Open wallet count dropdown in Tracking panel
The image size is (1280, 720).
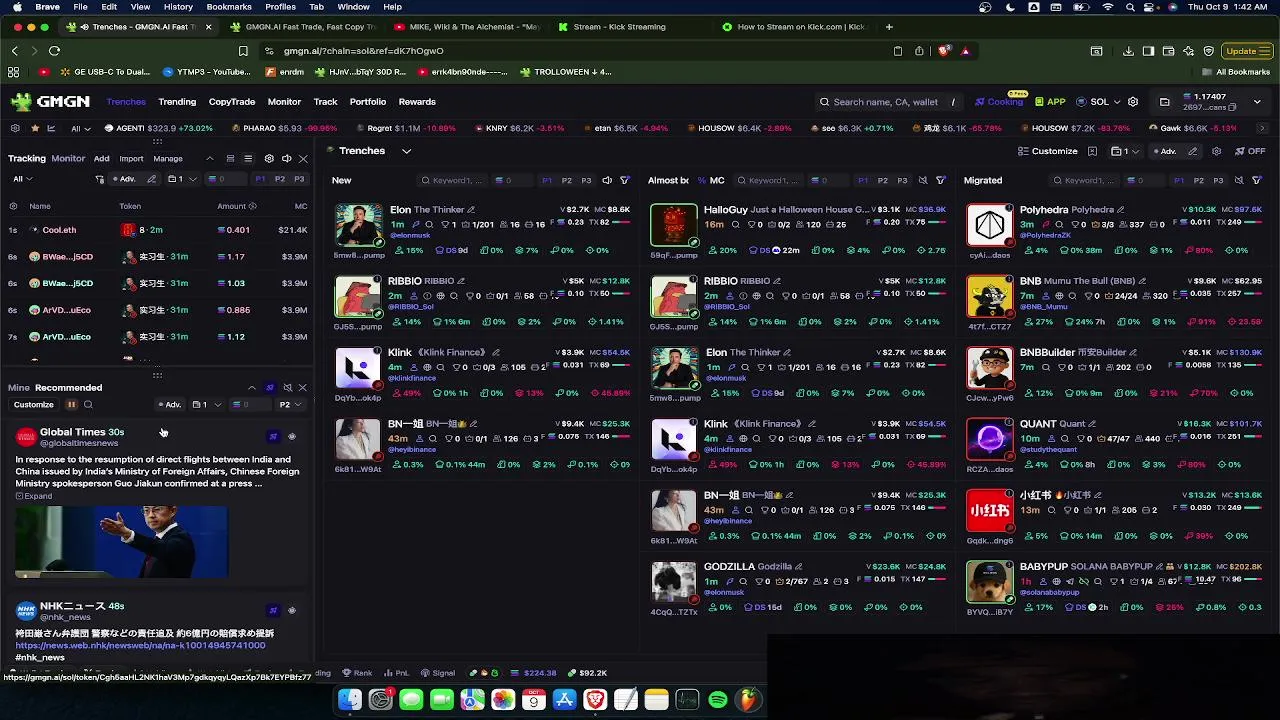click(x=182, y=179)
